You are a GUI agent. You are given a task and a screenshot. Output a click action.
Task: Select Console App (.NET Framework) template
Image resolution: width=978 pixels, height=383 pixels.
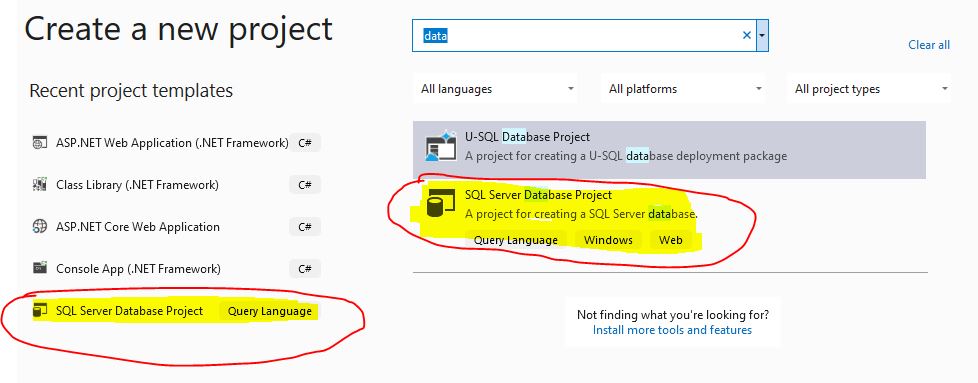click(x=138, y=269)
